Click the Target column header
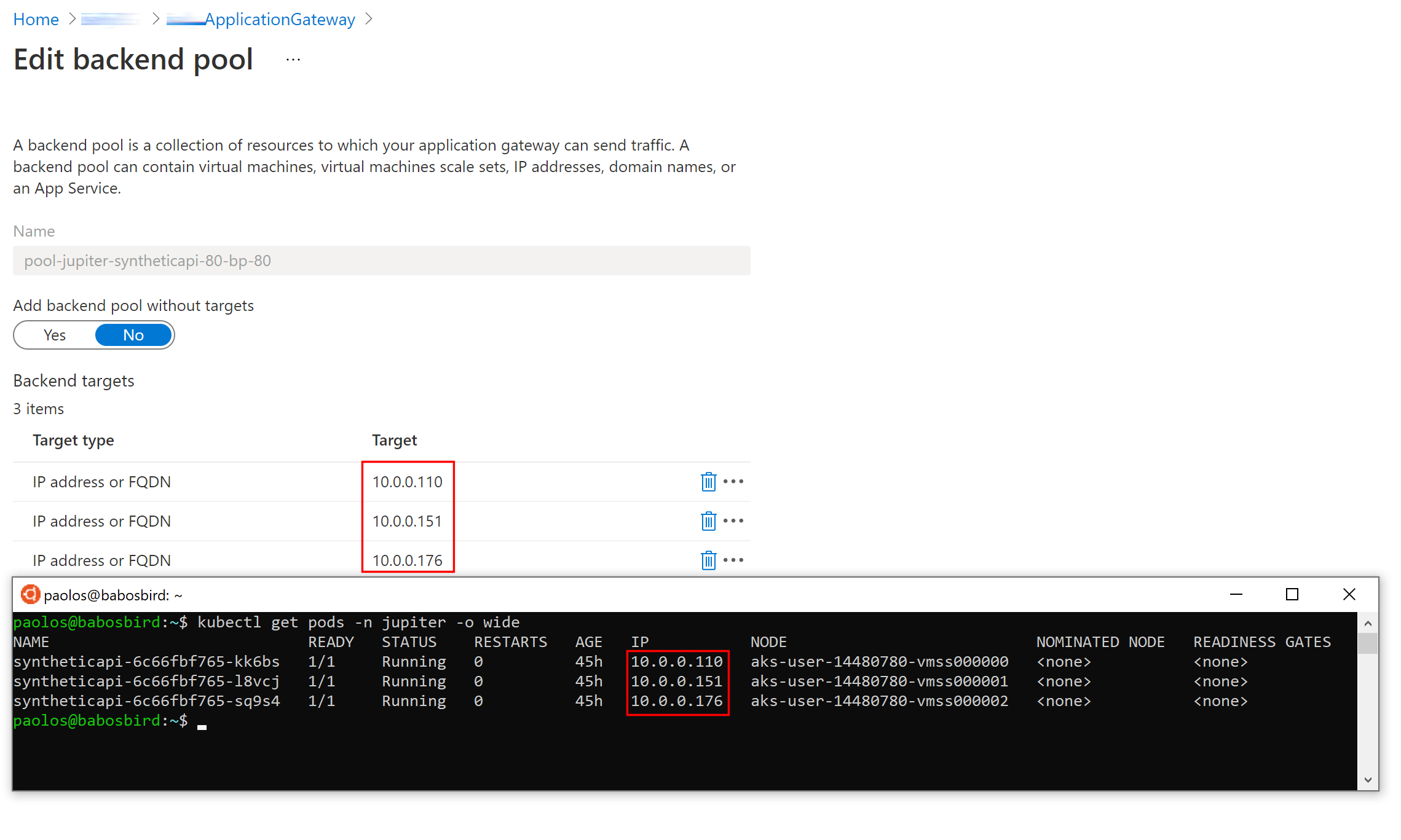Screen dimensions: 1401x840 [395, 440]
